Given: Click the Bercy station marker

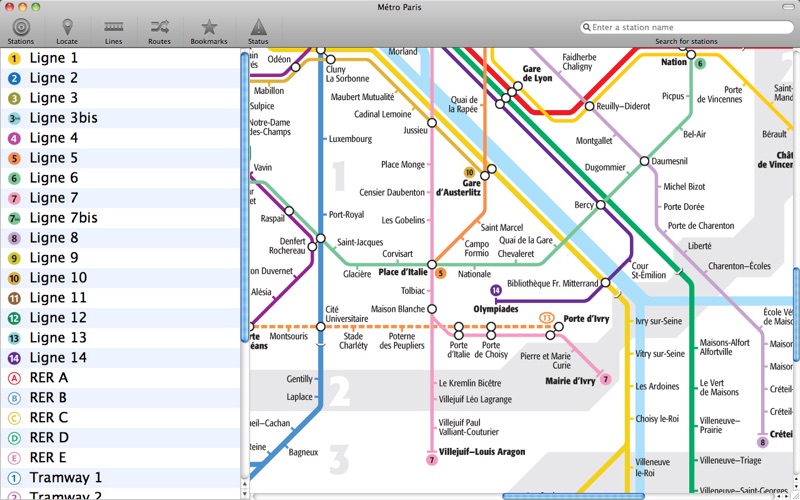Looking at the screenshot, I should 601,205.
